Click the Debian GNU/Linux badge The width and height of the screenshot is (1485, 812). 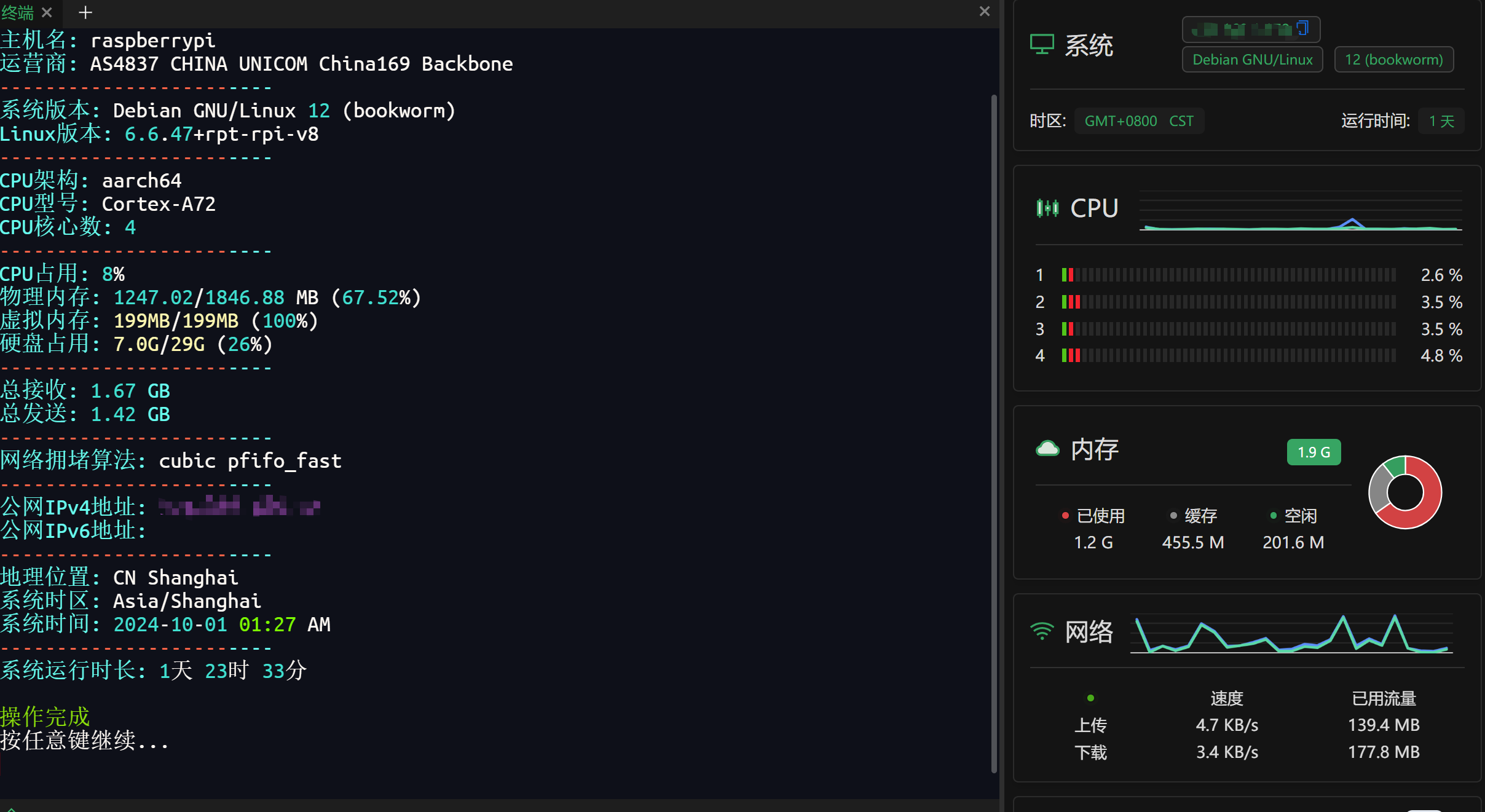(x=1252, y=60)
